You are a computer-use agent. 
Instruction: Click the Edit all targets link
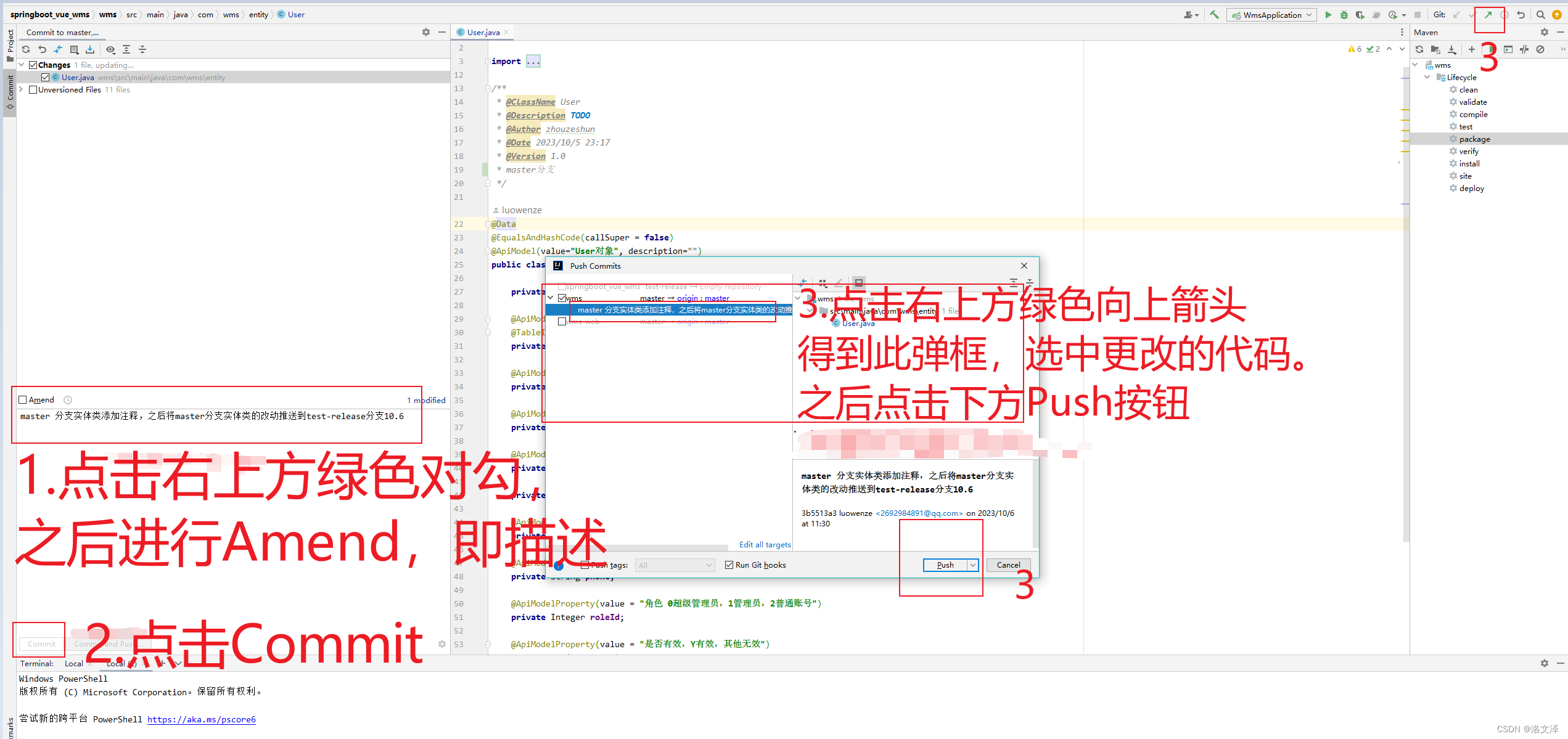point(765,544)
